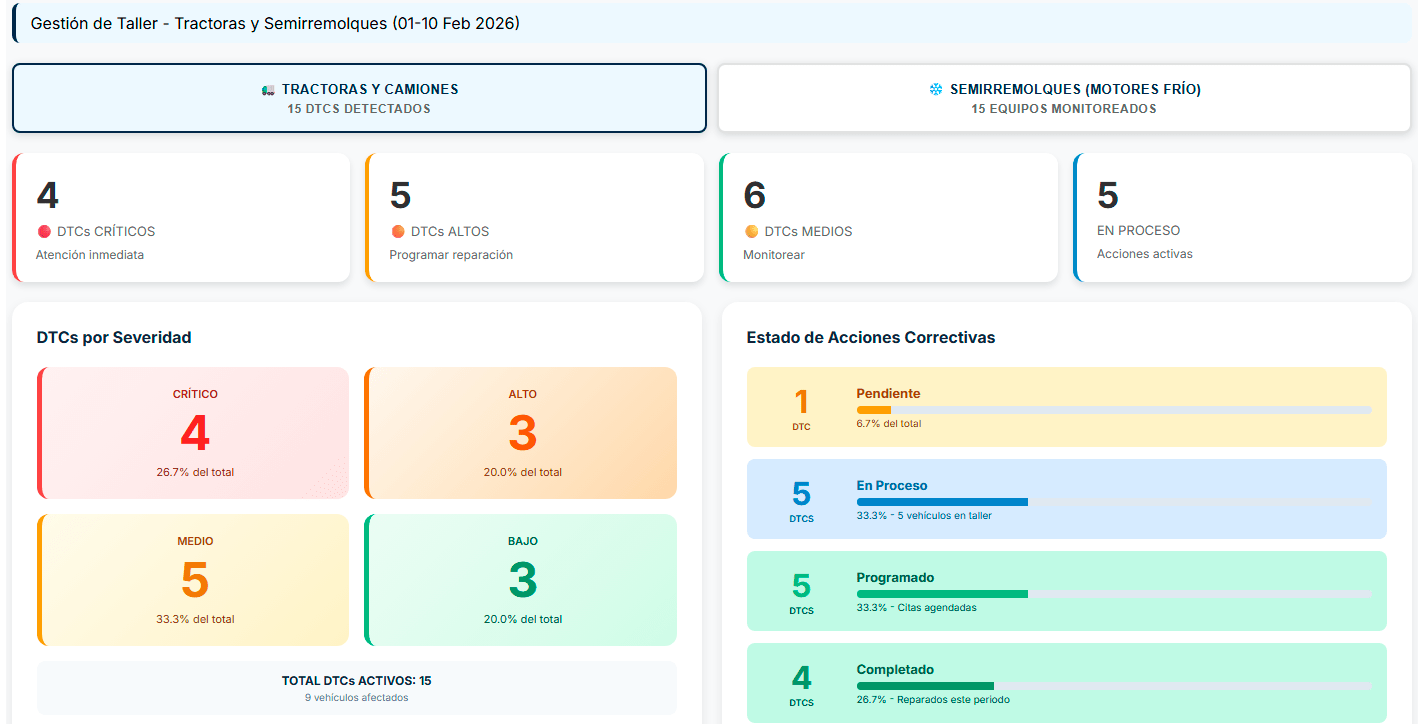Click the truck icon in Tractoras tab

pyautogui.click(x=268, y=90)
